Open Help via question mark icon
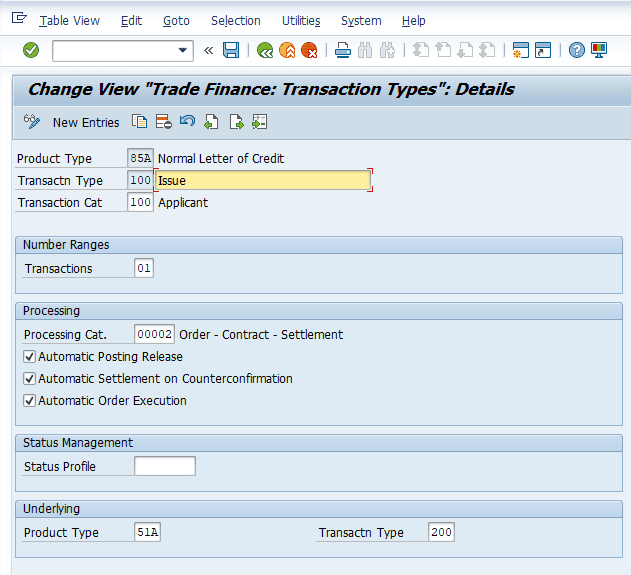This screenshot has width=631, height=575. (x=577, y=50)
